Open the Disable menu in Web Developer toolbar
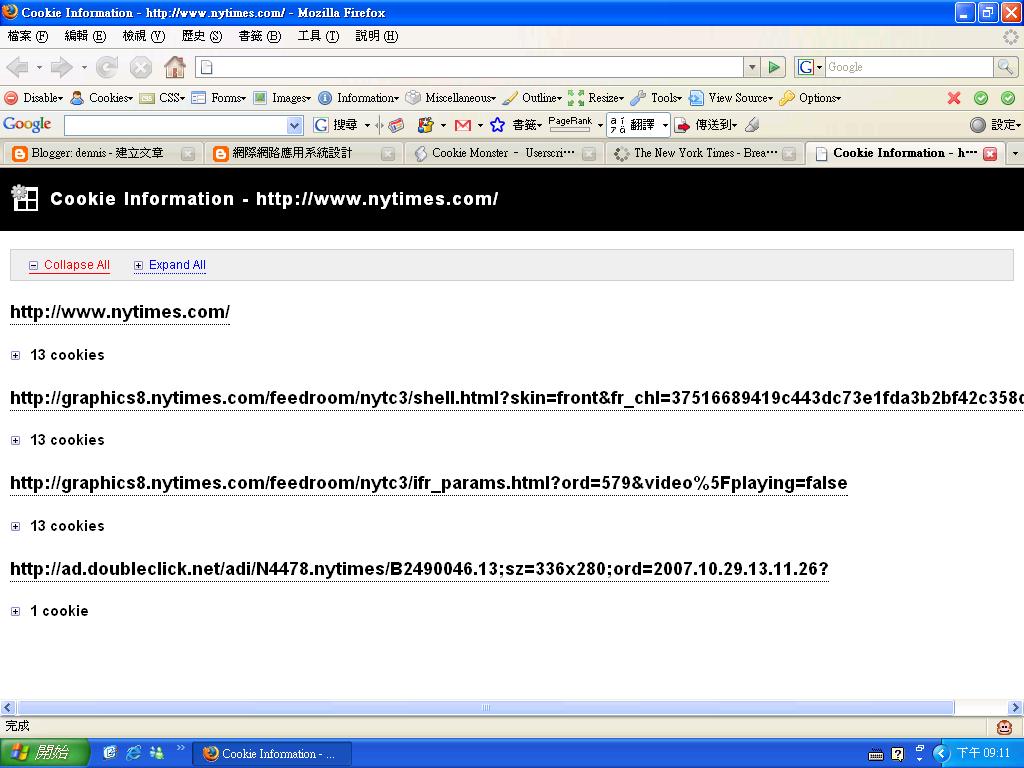Screen dimensions: 1024x768 34,98
